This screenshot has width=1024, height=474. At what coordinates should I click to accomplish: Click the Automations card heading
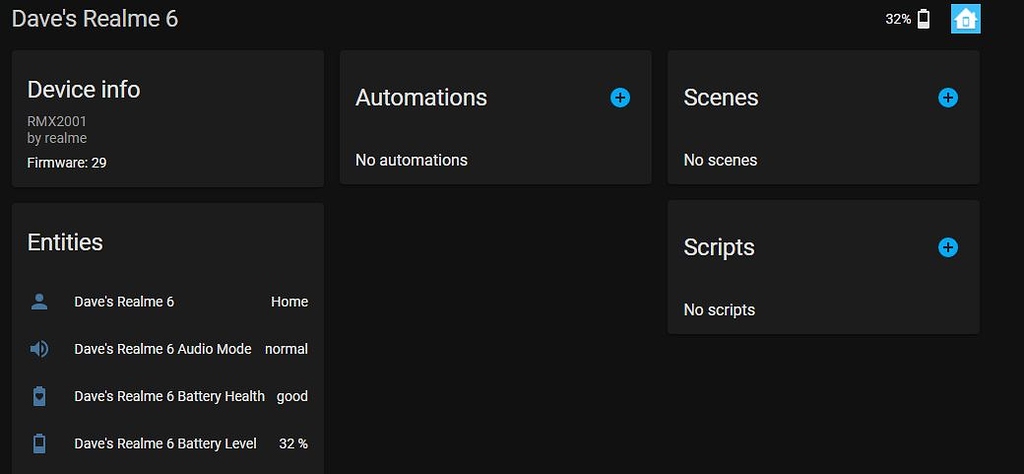click(x=421, y=97)
